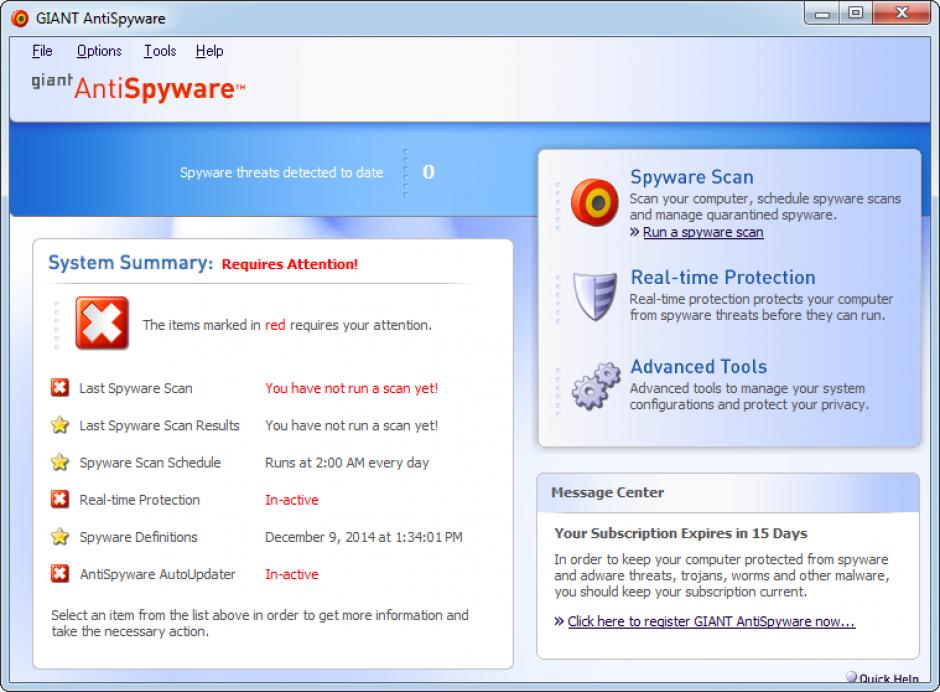Click the 'December 9, 2014 at 1:34:01 PM' value
This screenshot has height=692, width=940.
(x=363, y=537)
